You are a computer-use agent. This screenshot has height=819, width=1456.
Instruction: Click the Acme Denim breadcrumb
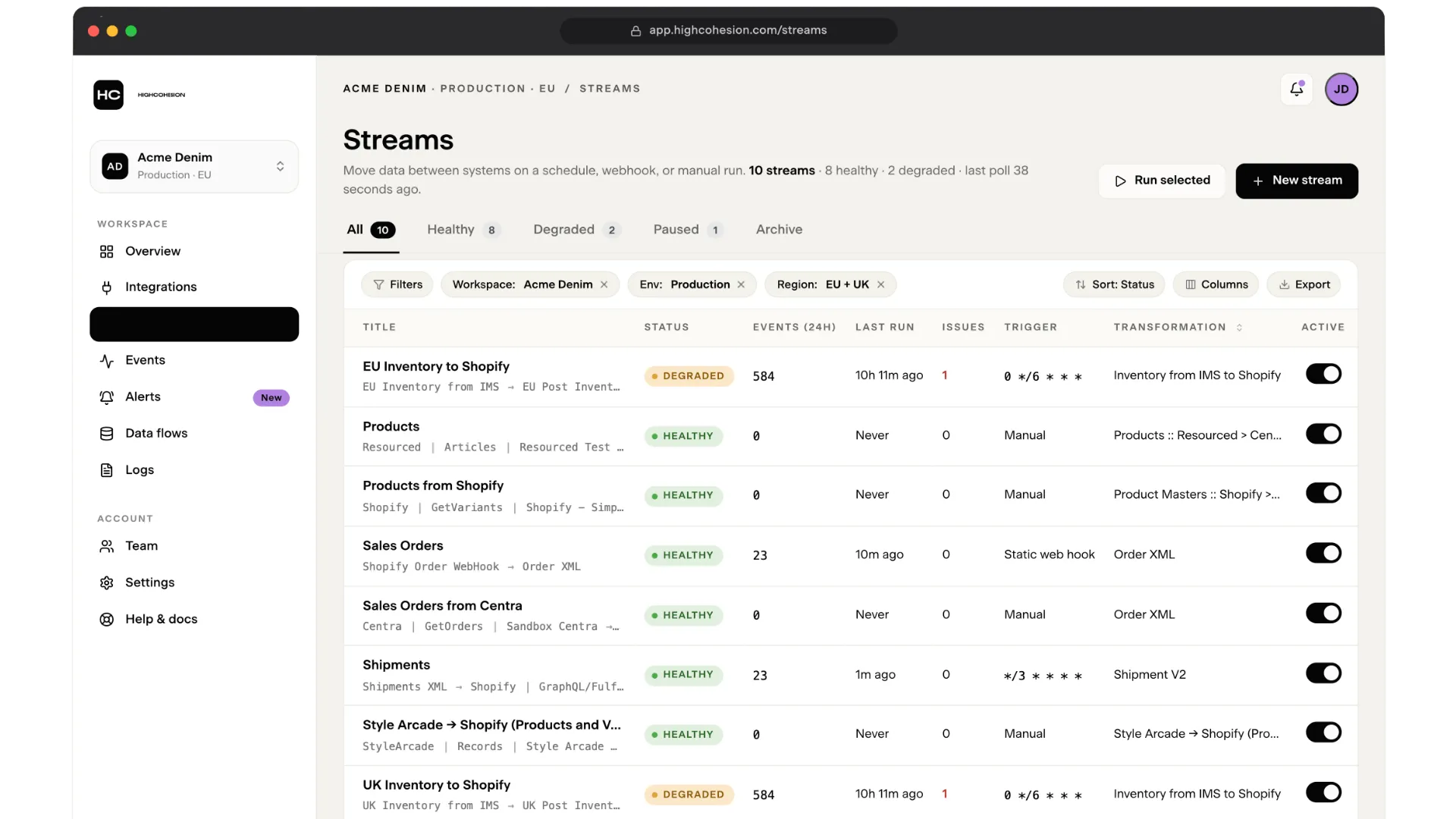(384, 89)
